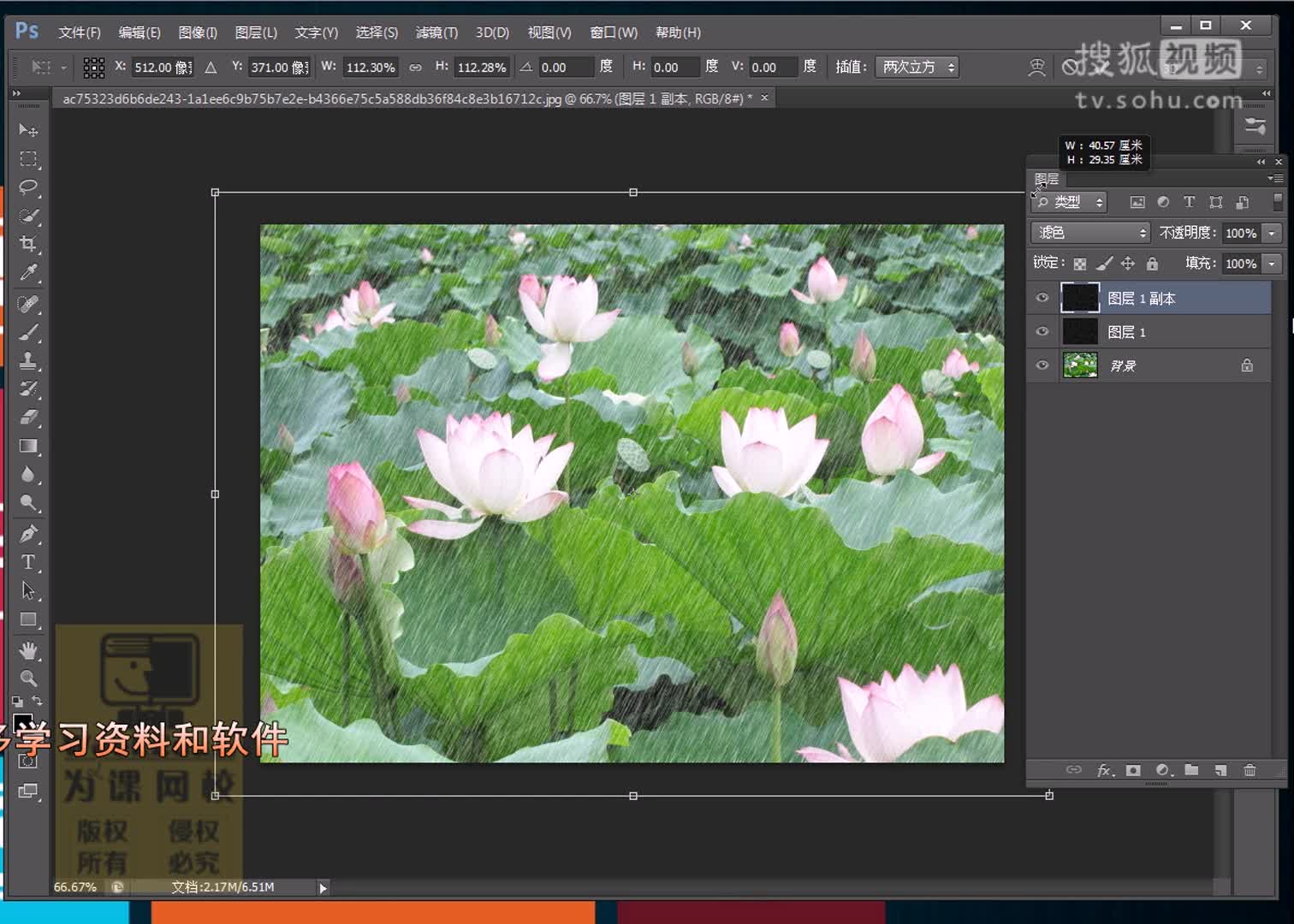Hide the 图层 1 layer
1294x924 pixels.
pyautogui.click(x=1042, y=331)
